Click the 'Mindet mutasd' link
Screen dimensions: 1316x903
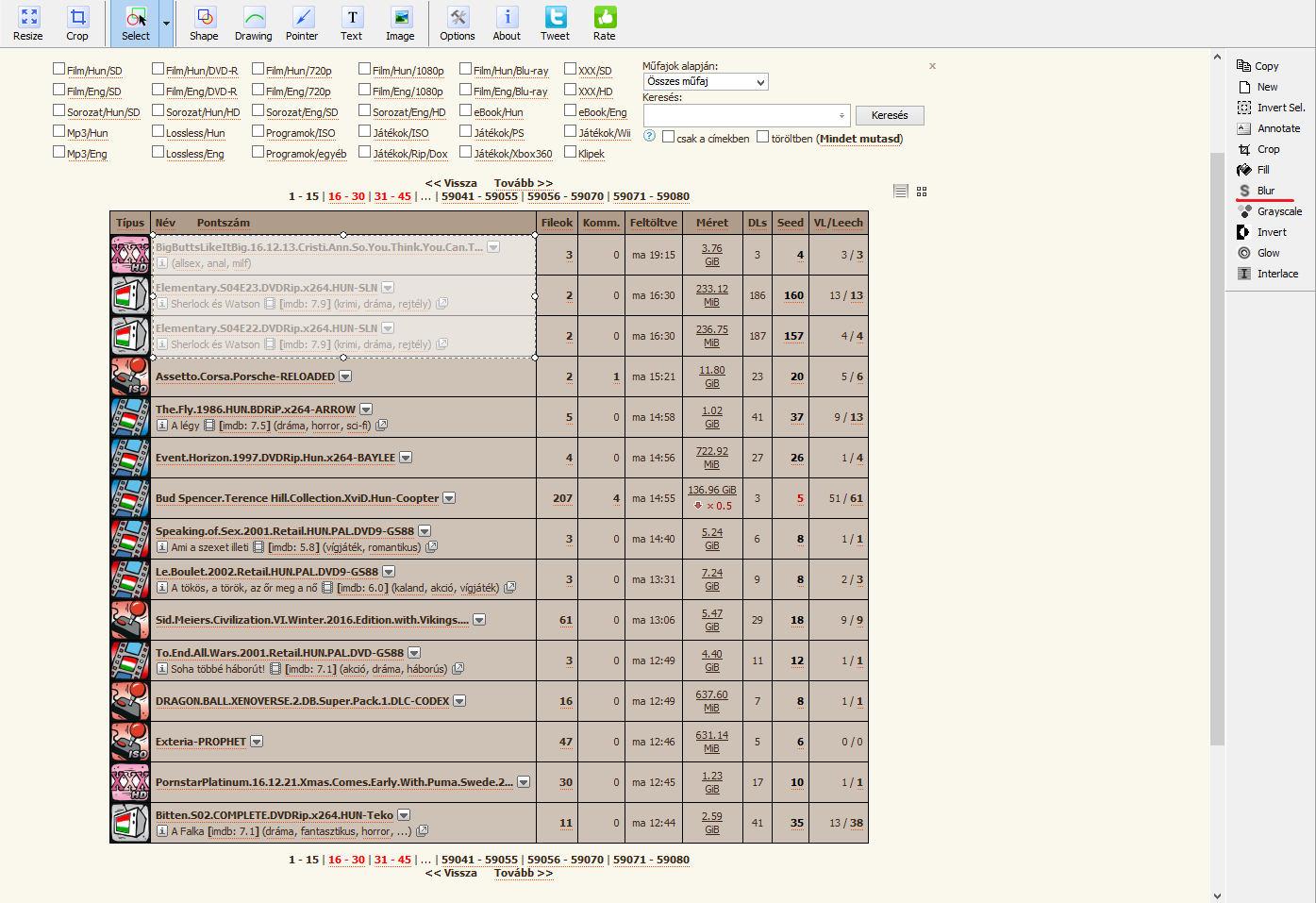click(x=859, y=139)
